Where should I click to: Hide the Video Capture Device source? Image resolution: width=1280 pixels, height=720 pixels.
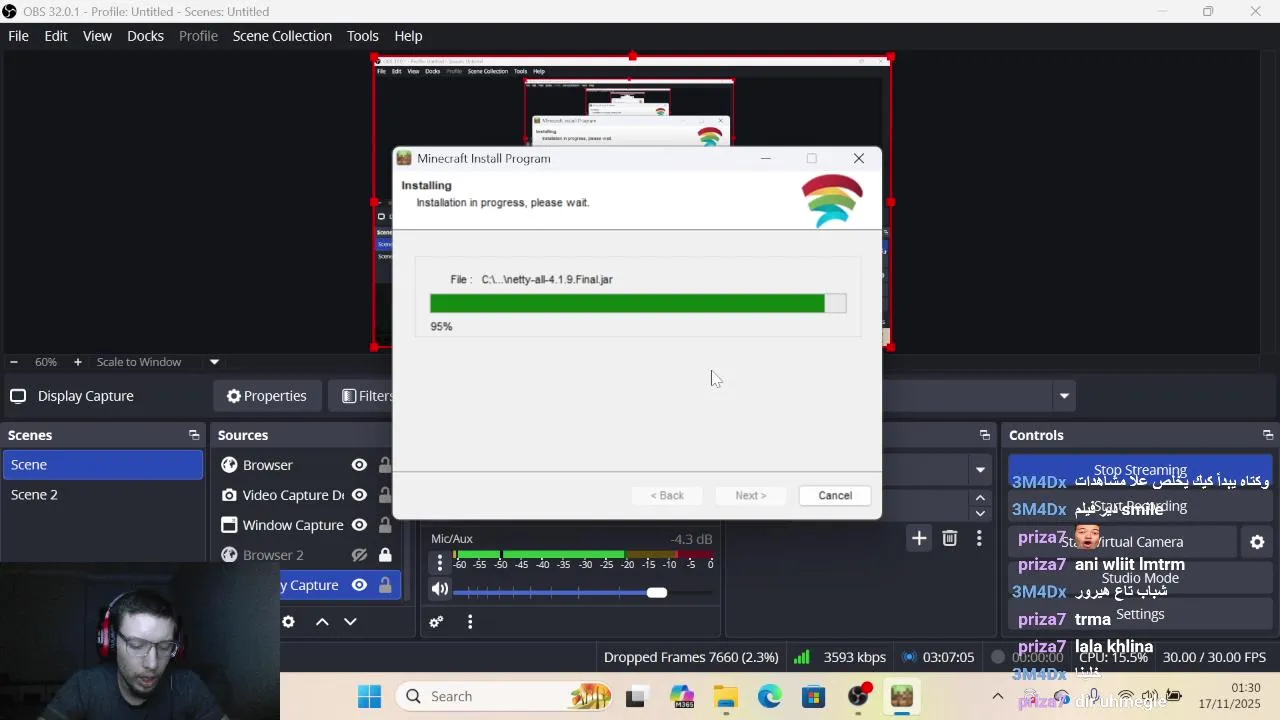coord(359,495)
